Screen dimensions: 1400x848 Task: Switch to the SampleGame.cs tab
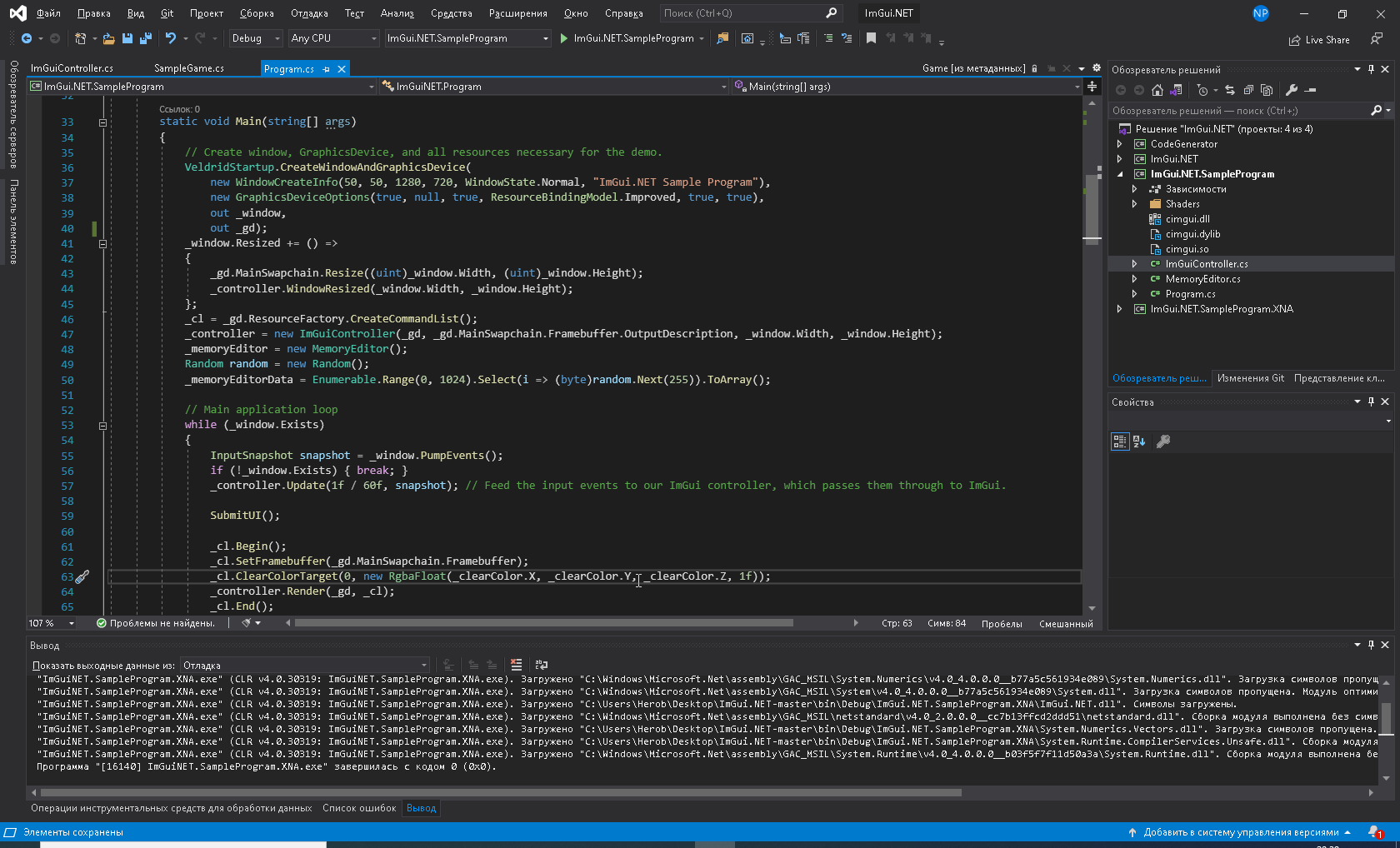(189, 68)
